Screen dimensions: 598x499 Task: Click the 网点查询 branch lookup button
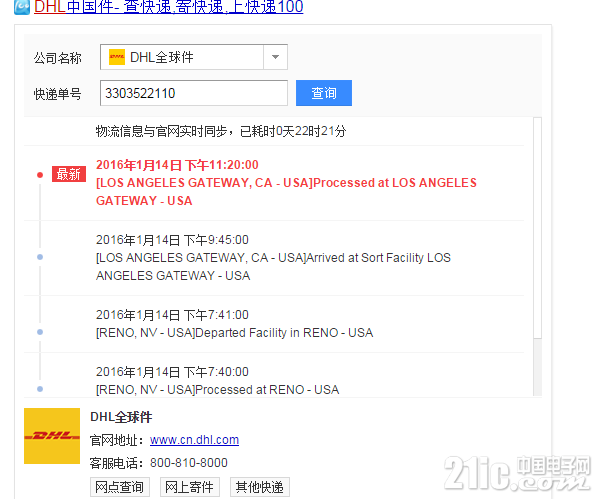pyautogui.click(x=120, y=487)
